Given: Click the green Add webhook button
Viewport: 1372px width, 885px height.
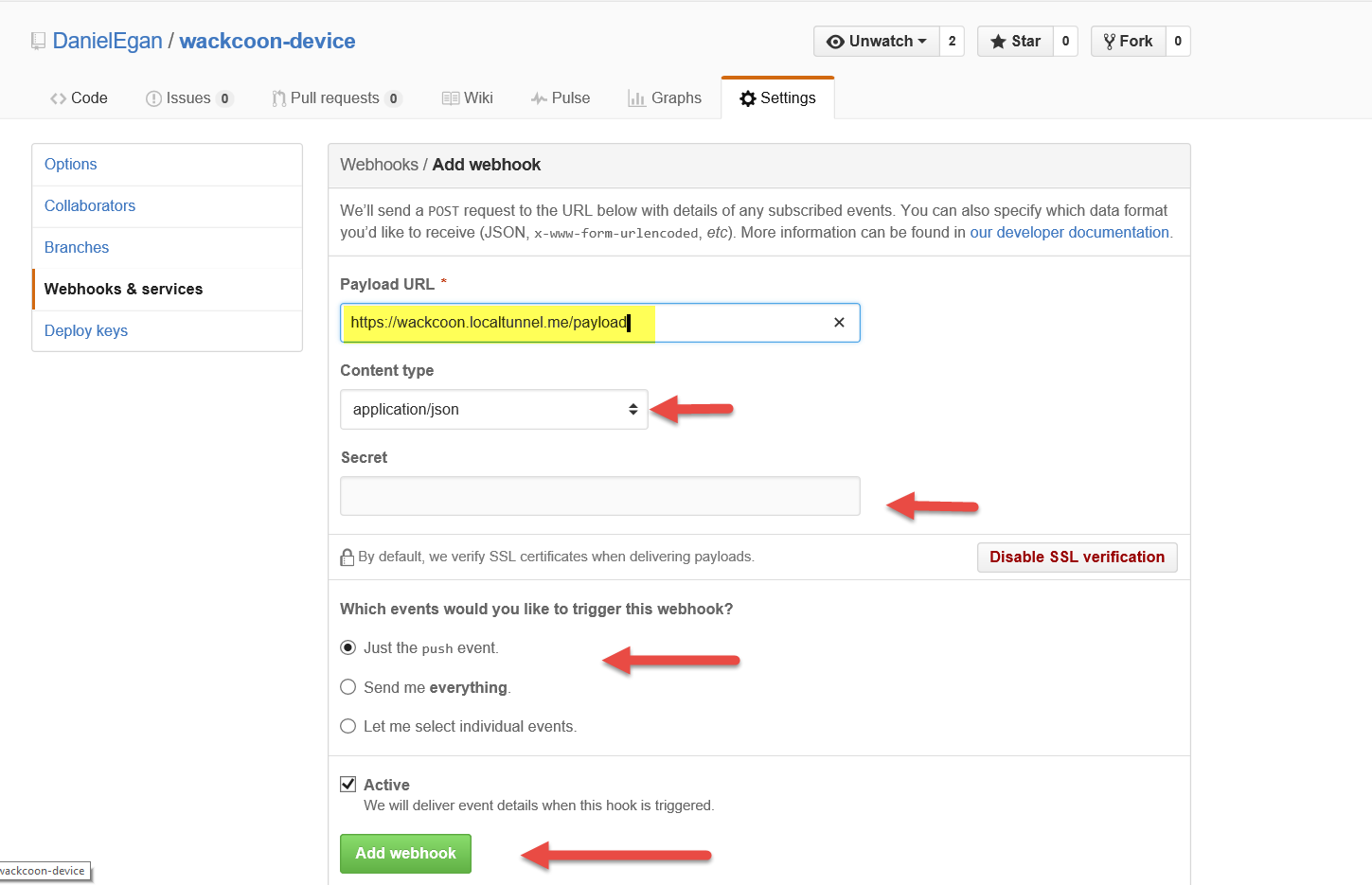Looking at the screenshot, I should pos(405,854).
